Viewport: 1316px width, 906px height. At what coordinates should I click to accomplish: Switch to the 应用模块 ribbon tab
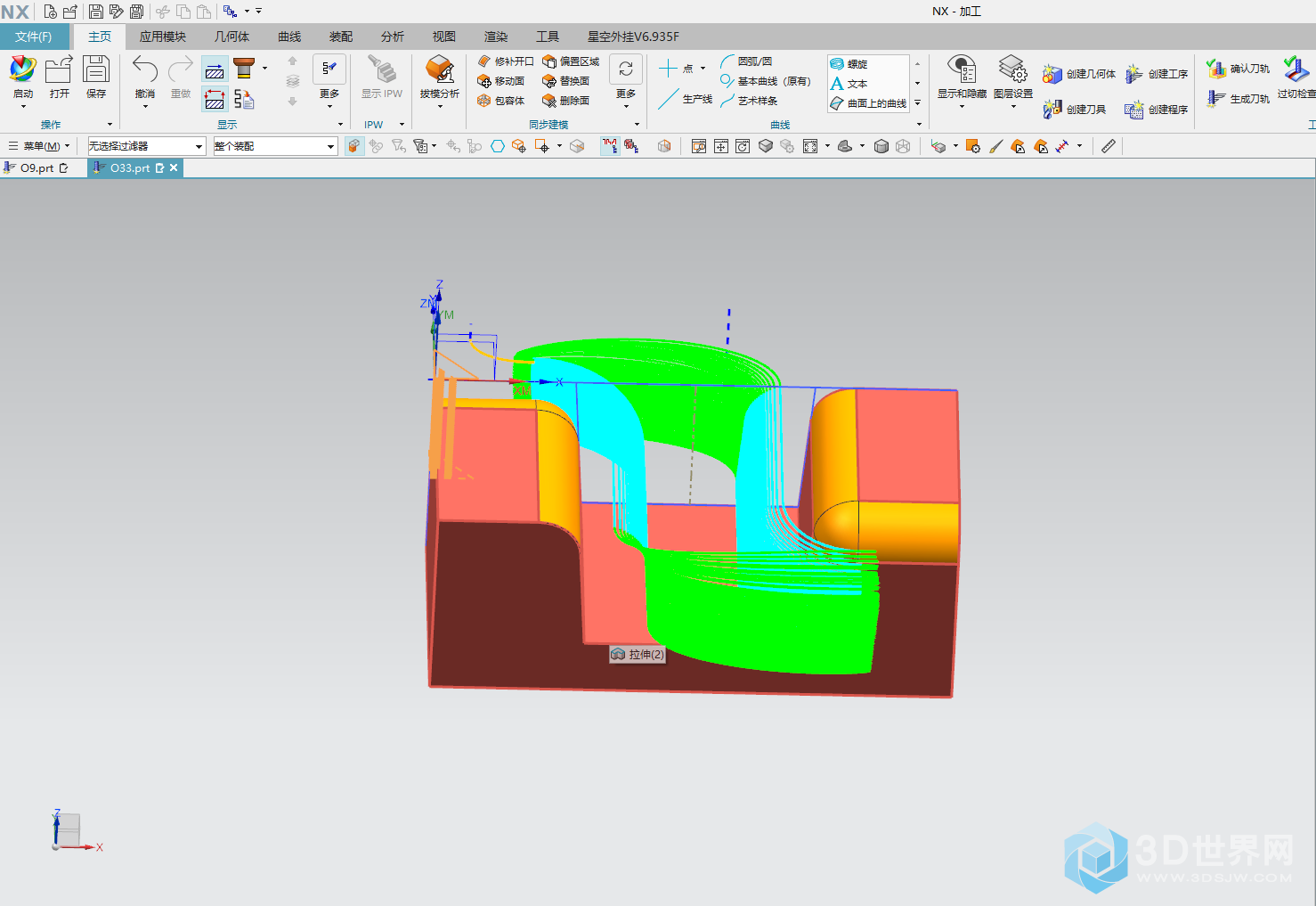tap(162, 37)
